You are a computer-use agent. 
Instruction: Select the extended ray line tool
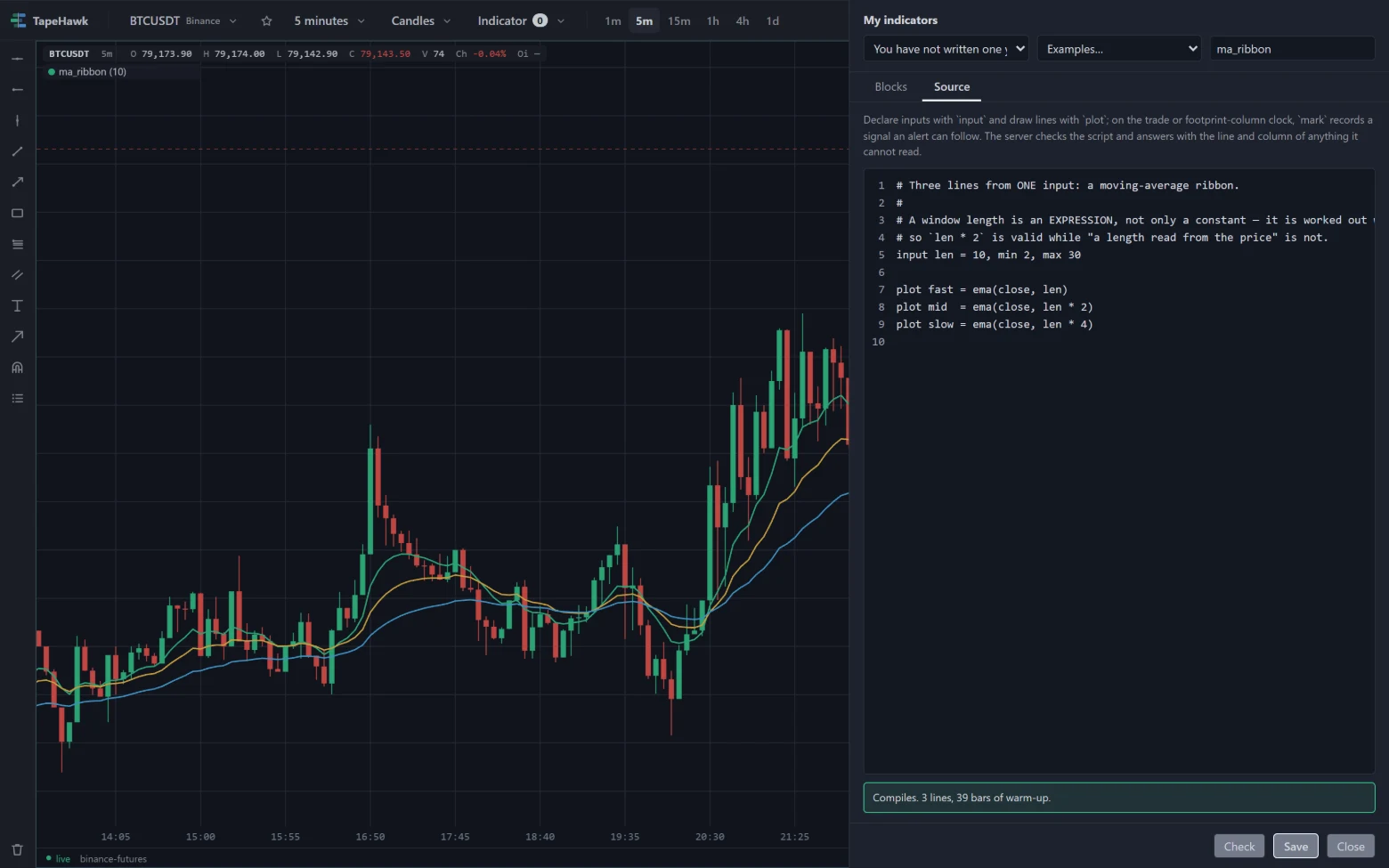17,183
